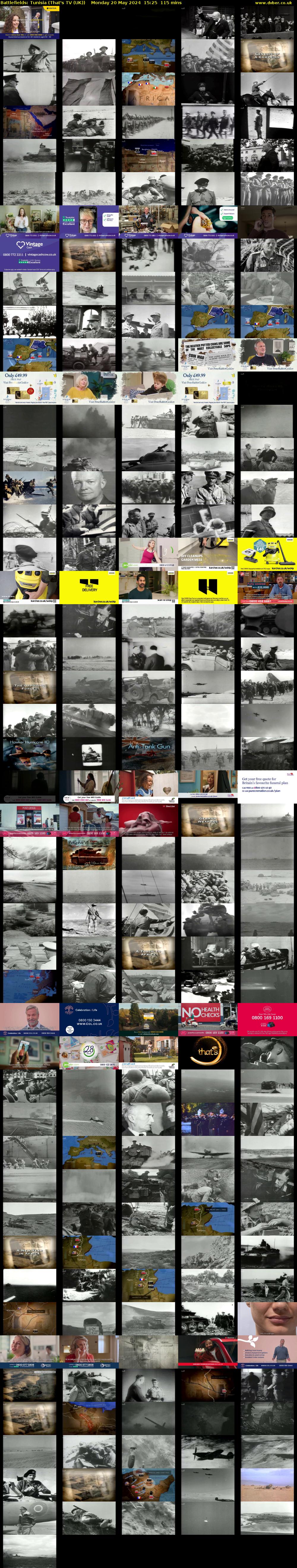Open the yellow 'FREE DELIVERY' Karcher thumbnail
297x1568 pixels.
coord(89,587)
